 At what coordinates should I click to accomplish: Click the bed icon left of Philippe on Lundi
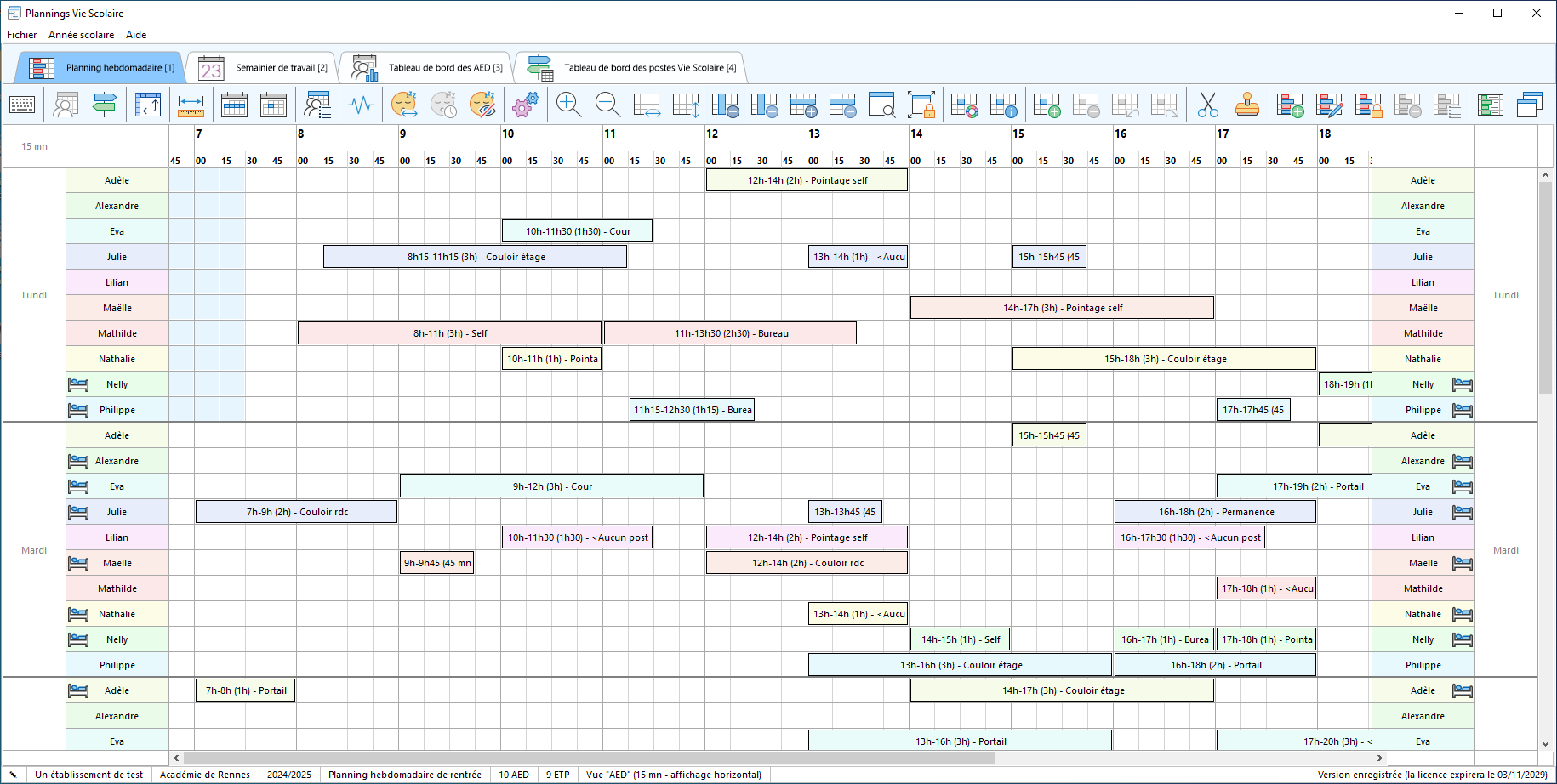(x=78, y=410)
